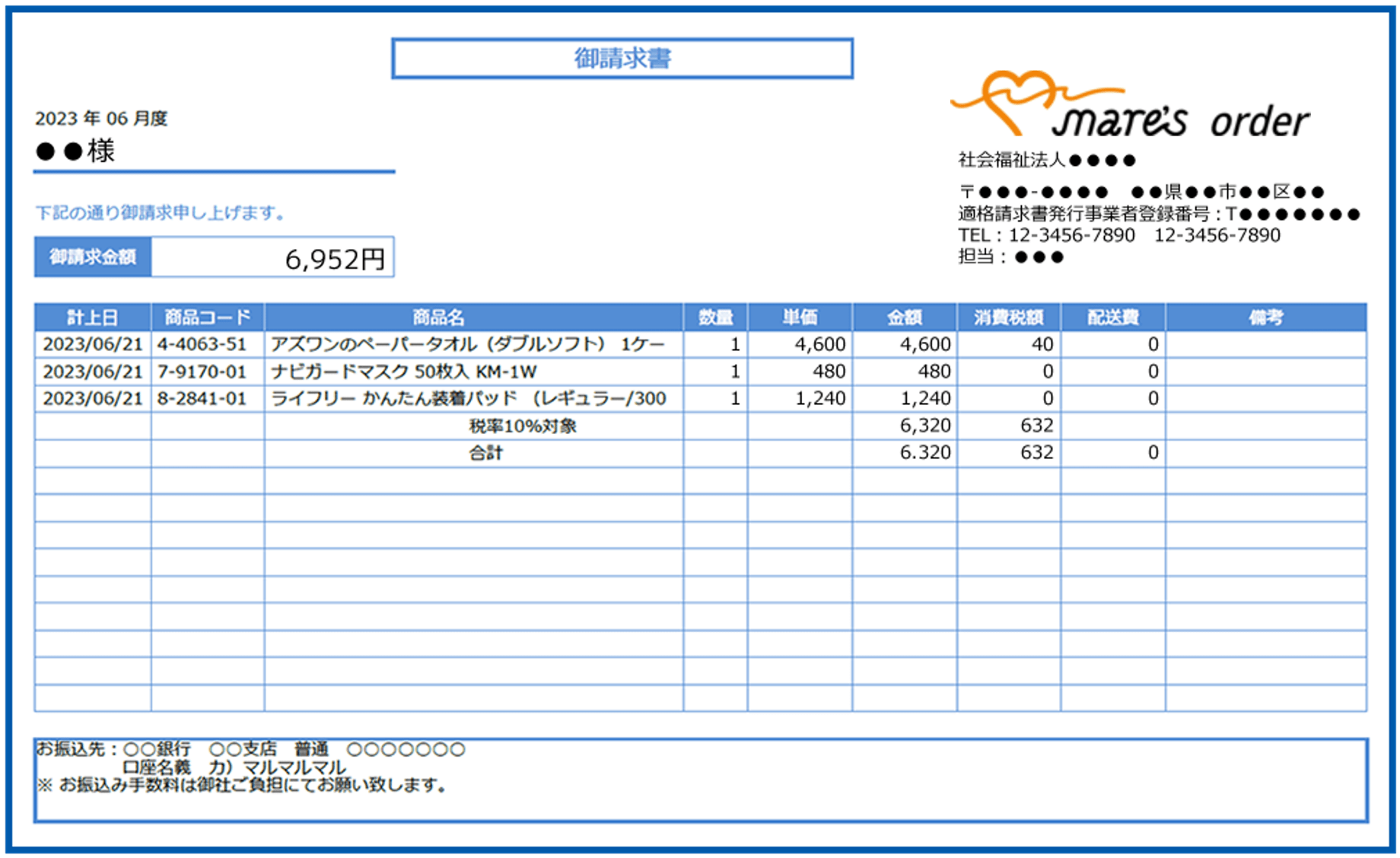Click the ●●様 customer name
Screen dimensions: 1400x858
tap(75, 151)
